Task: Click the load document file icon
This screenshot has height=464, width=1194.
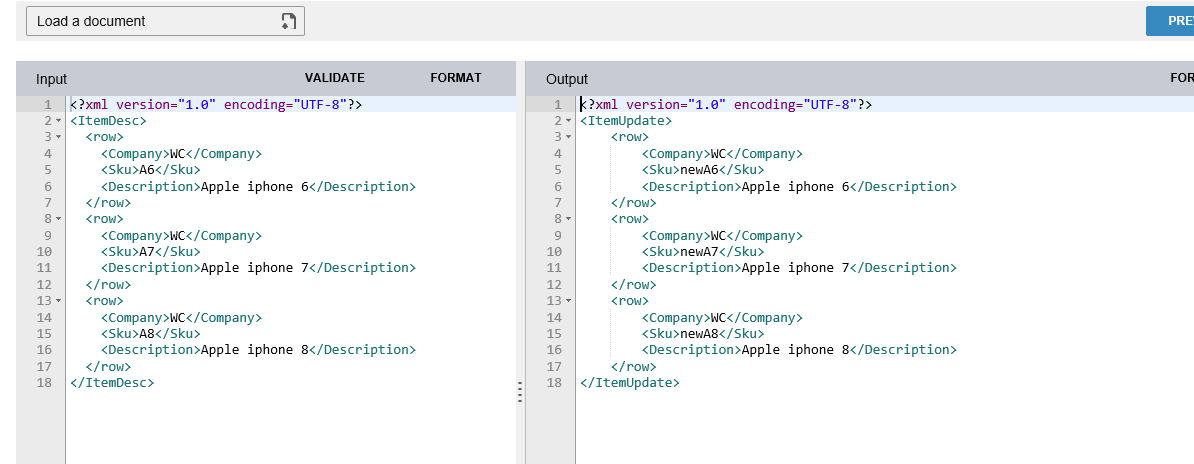Action: pyautogui.click(x=288, y=21)
